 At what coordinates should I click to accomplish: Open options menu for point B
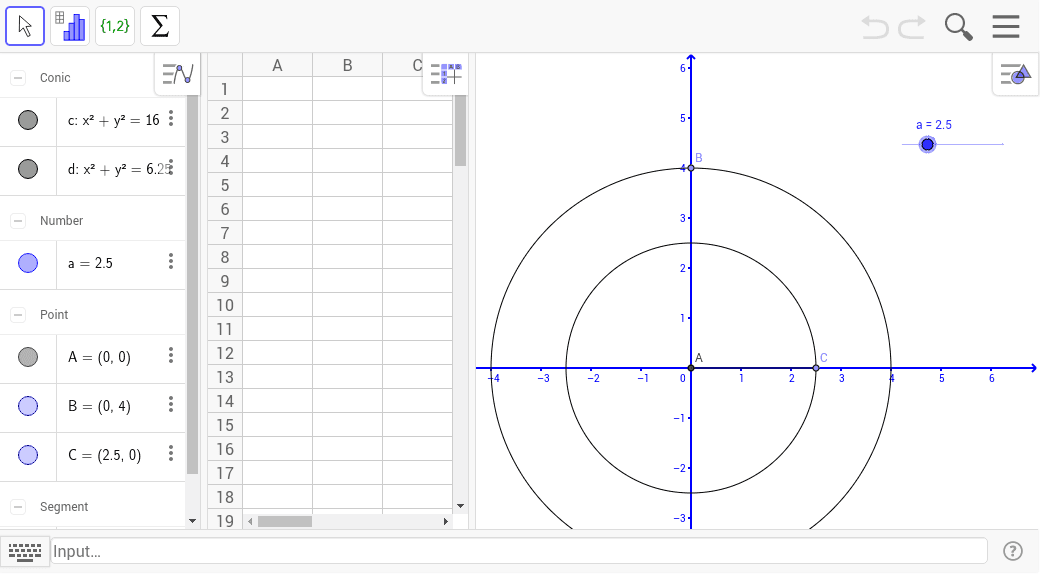pos(171,404)
